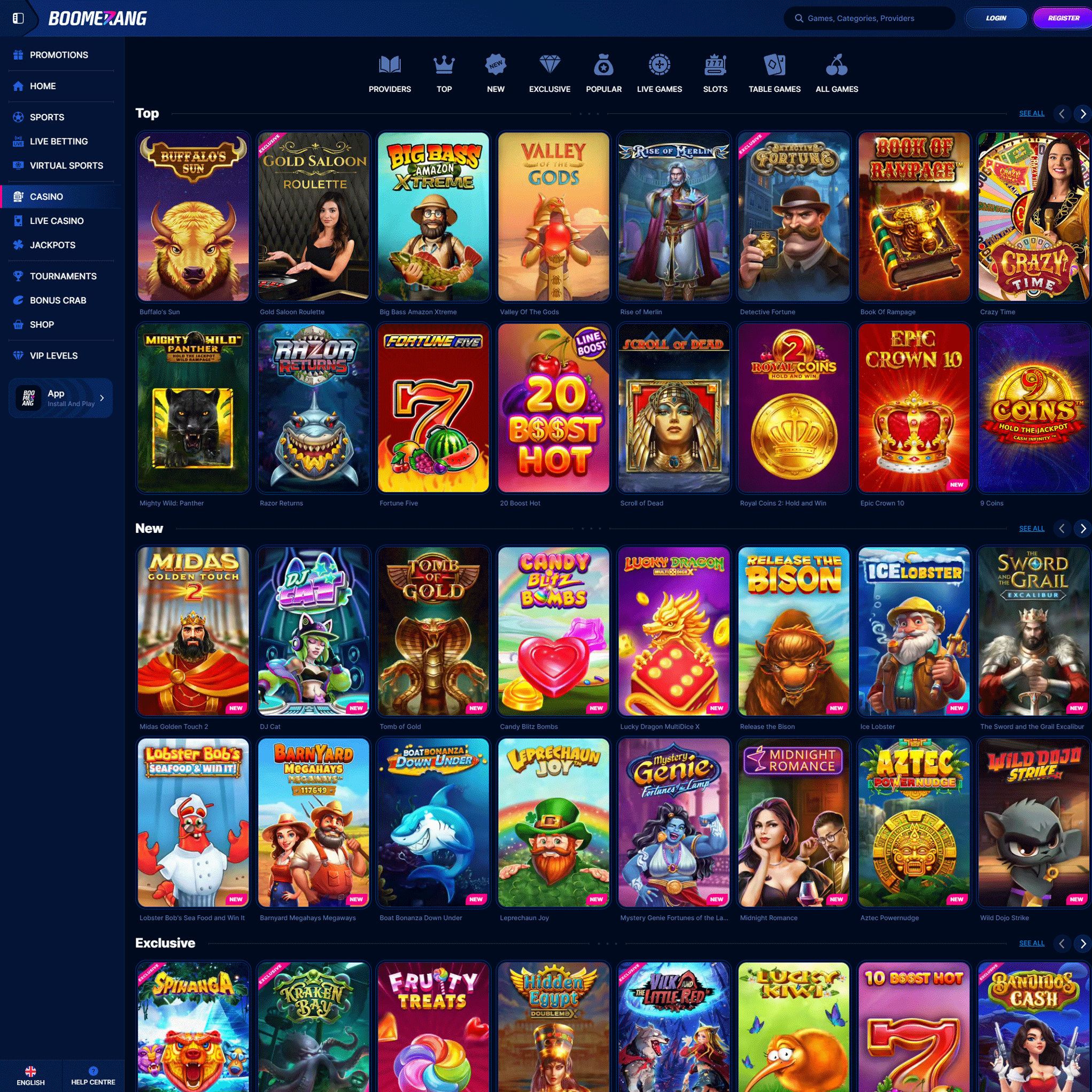Click the Live Casino icon in the sidebar

tap(18, 221)
